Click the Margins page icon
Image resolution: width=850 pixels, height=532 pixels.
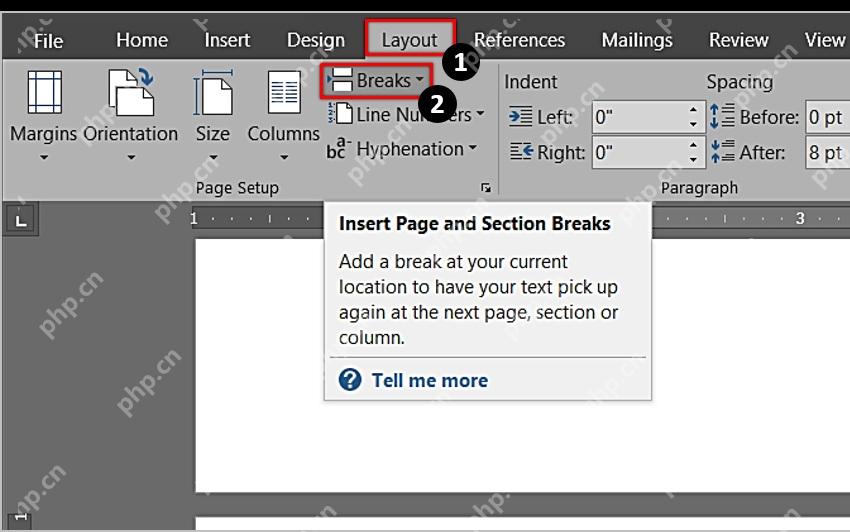[x=44, y=92]
